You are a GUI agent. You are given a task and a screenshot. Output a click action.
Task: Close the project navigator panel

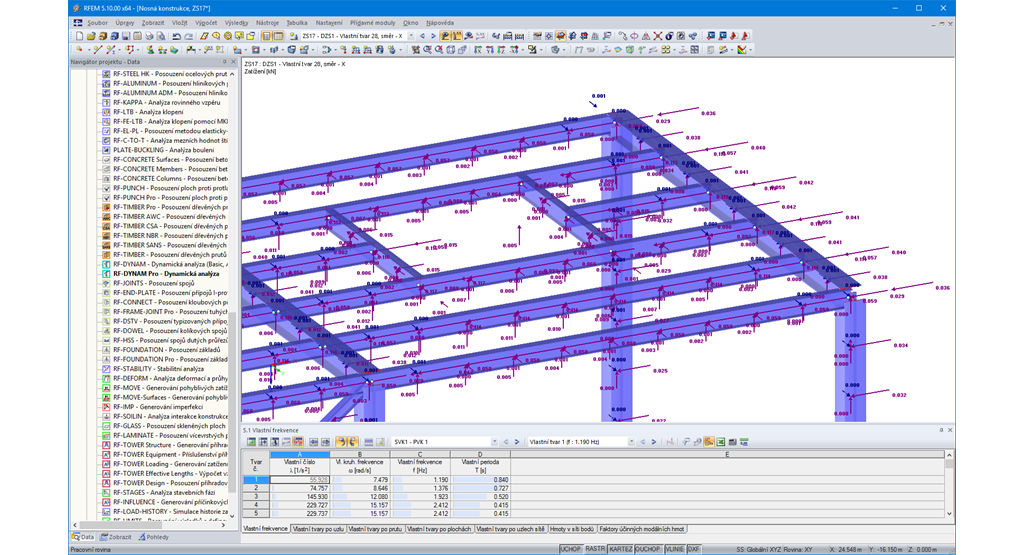[x=233, y=62]
